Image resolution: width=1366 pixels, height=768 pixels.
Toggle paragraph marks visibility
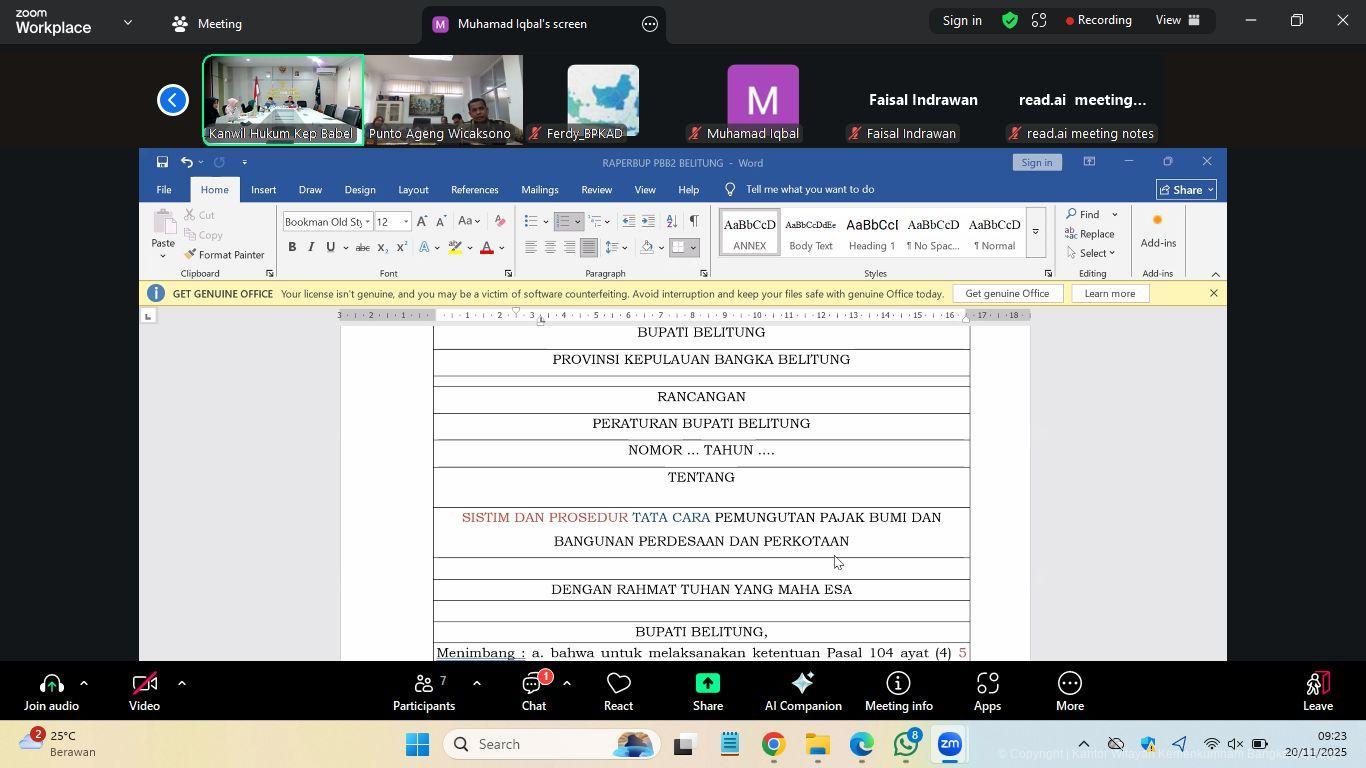(695, 221)
